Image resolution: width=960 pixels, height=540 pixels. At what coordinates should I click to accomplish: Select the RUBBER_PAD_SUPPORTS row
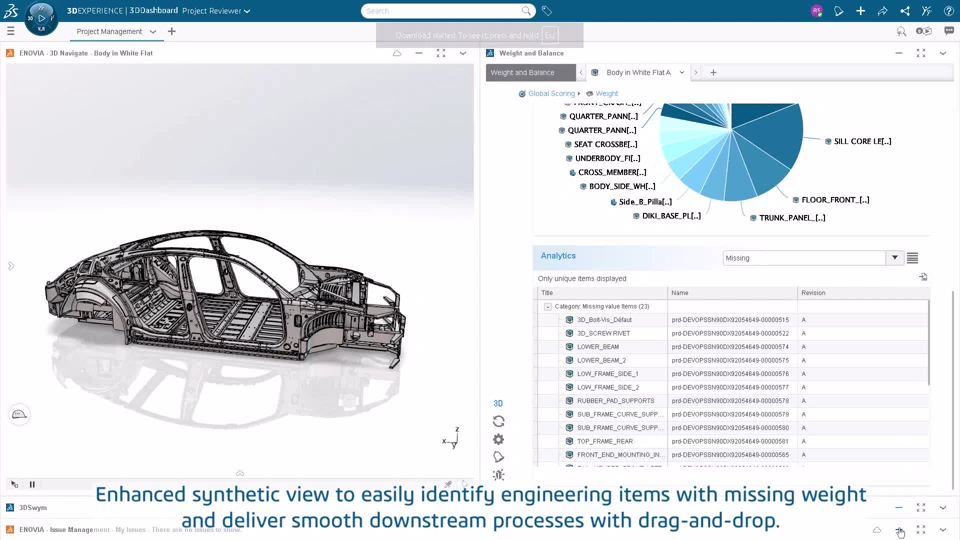click(733, 400)
